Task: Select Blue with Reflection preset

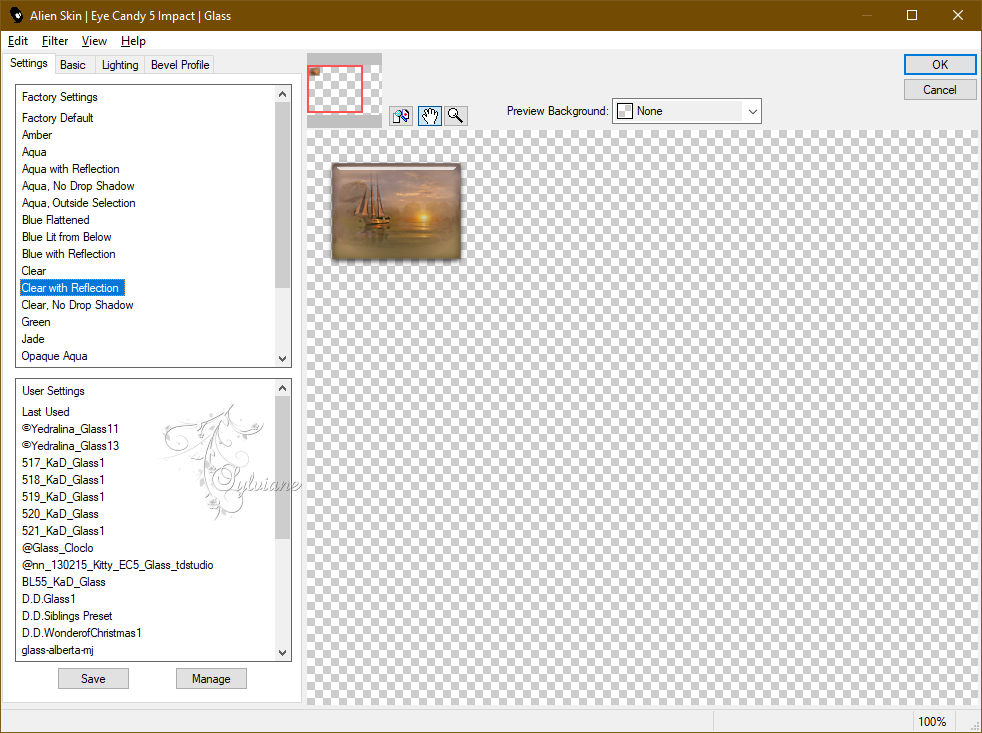Action: click(69, 253)
